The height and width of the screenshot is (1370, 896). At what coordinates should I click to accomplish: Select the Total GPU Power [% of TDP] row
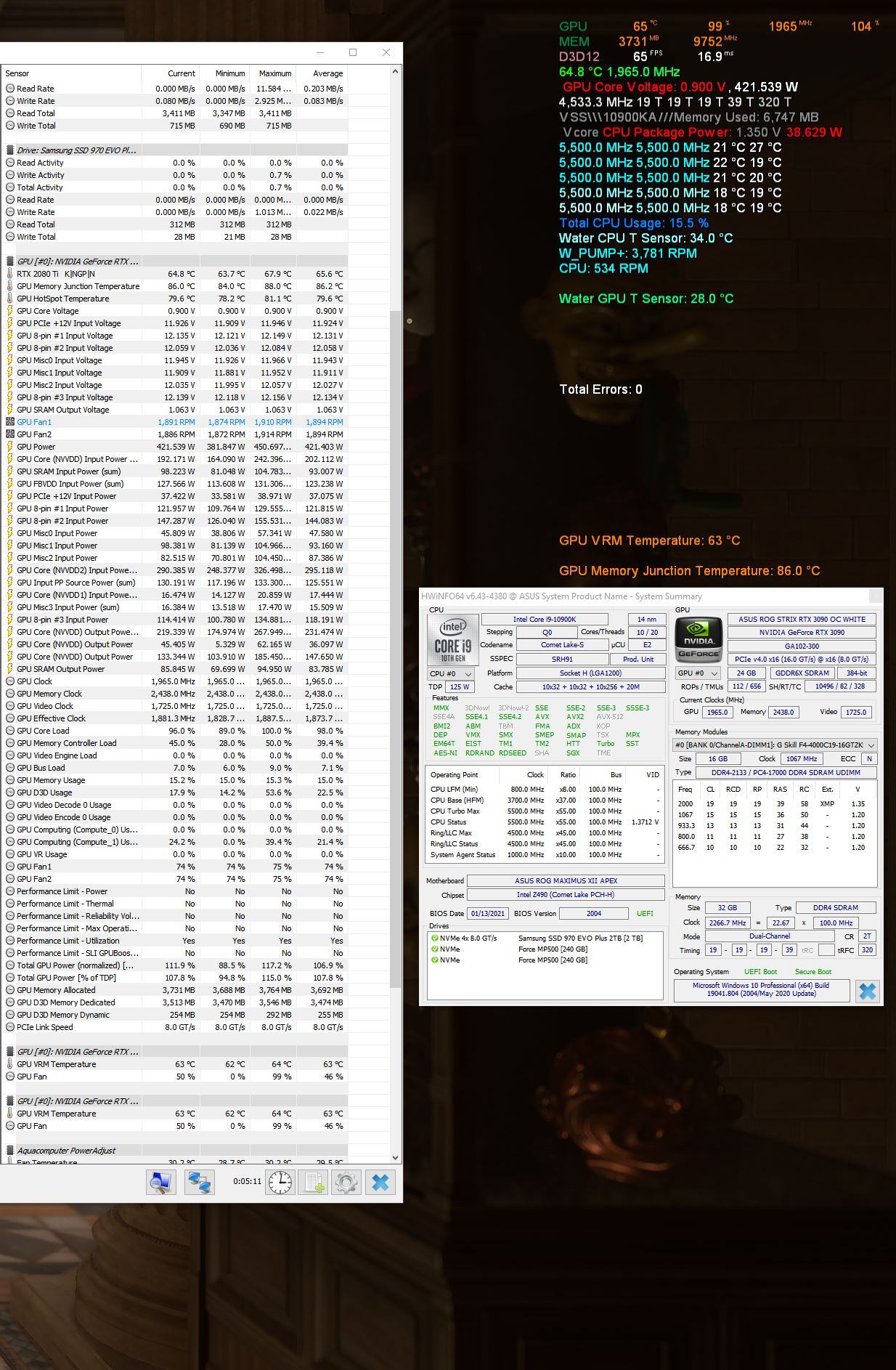coord(174,978)
